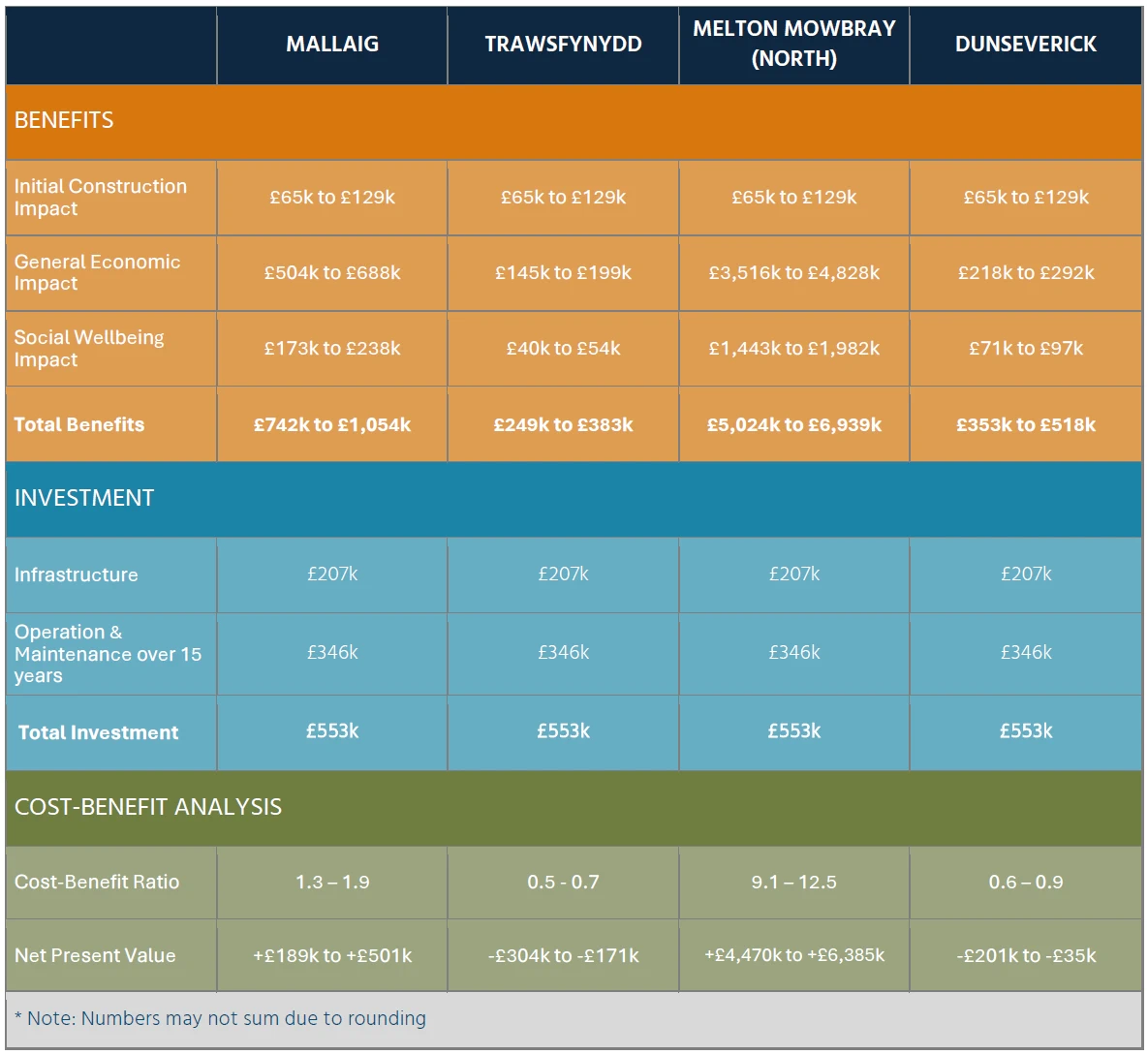Select the MALLAIG column header

click(331, 45)
